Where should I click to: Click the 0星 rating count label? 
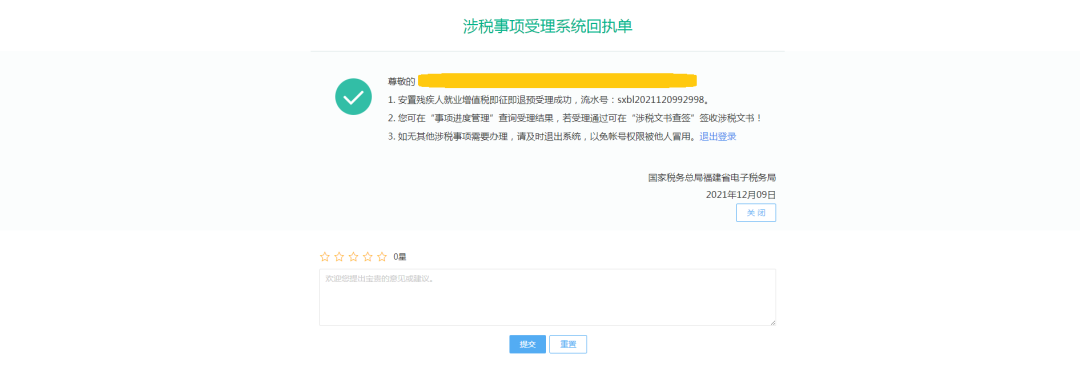click(399, 257)
